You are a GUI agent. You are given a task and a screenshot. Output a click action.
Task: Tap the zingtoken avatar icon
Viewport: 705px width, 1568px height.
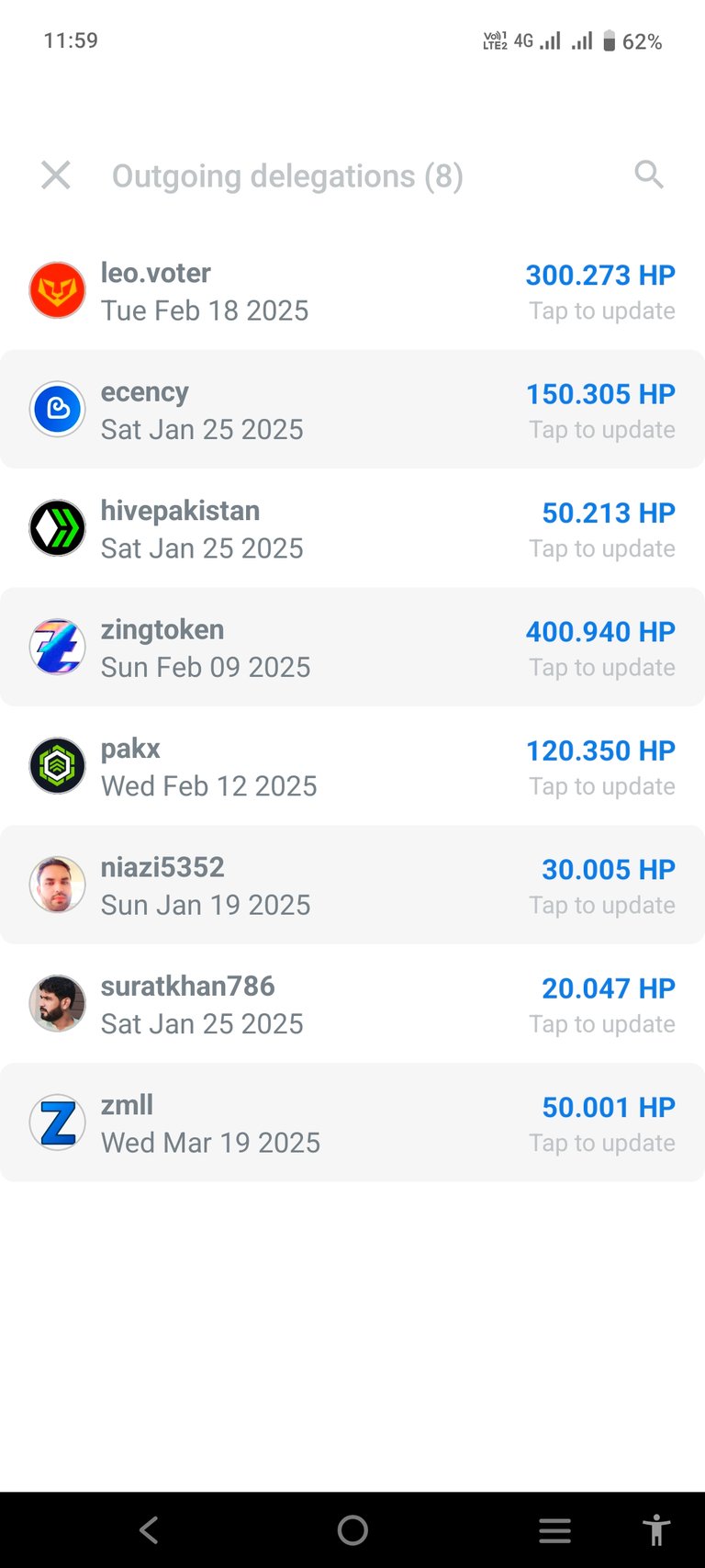click(x=58, y=647)
